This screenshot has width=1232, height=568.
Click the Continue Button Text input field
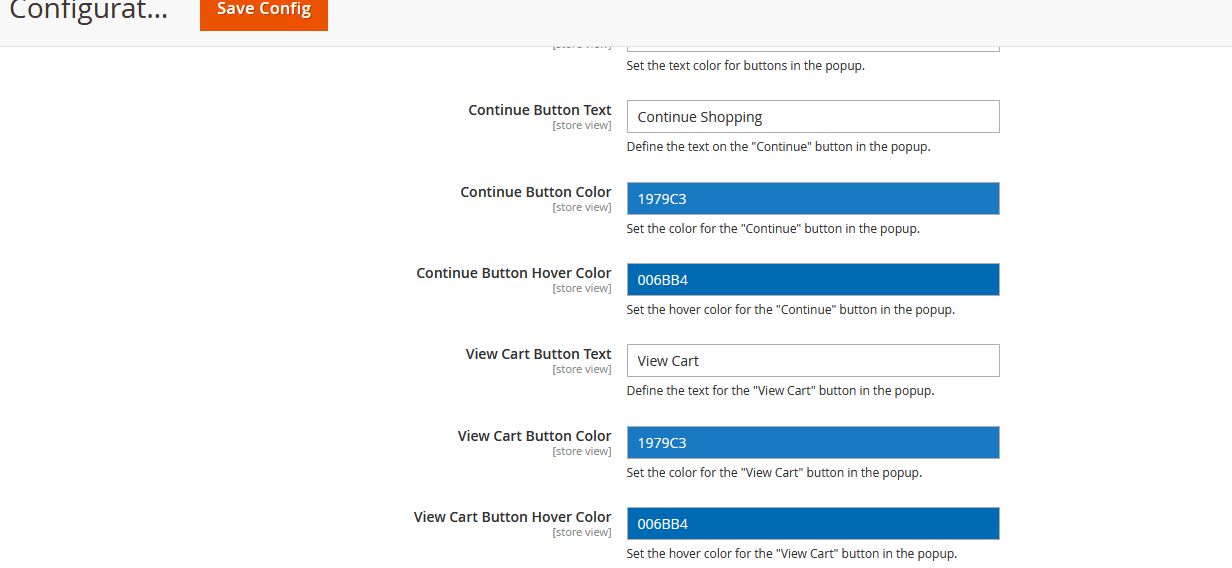(812, 117)
